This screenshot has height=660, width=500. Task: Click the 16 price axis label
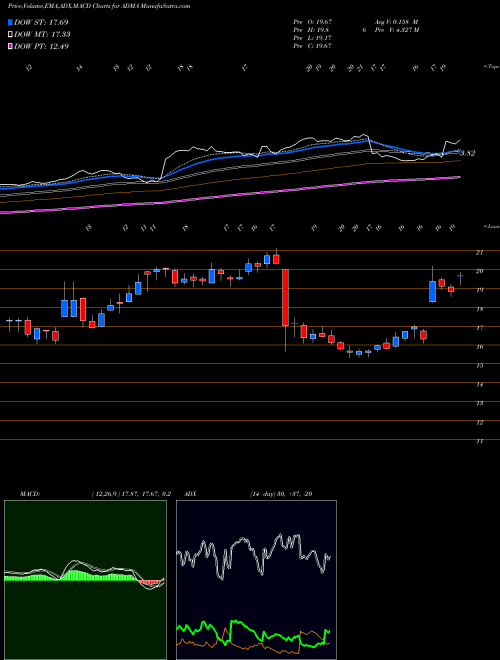[479, 347]
